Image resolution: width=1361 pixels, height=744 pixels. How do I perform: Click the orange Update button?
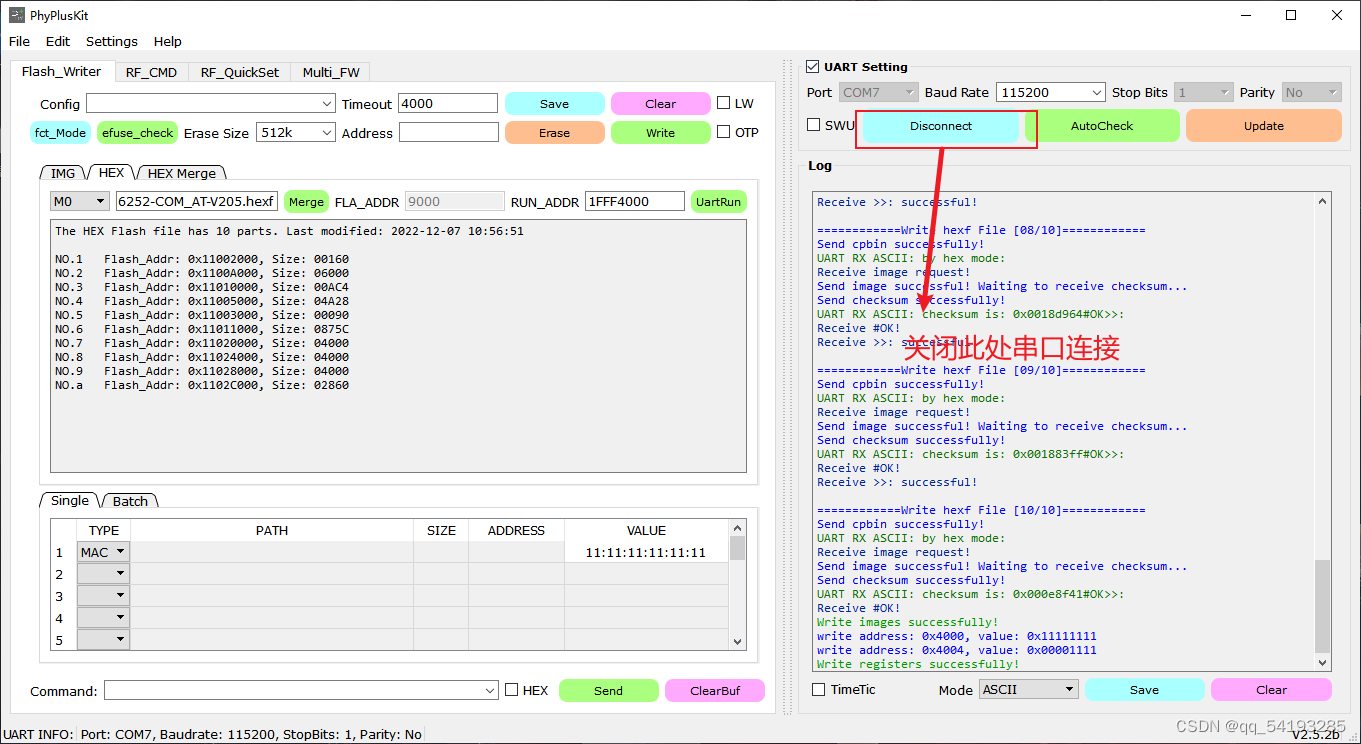1264,126
